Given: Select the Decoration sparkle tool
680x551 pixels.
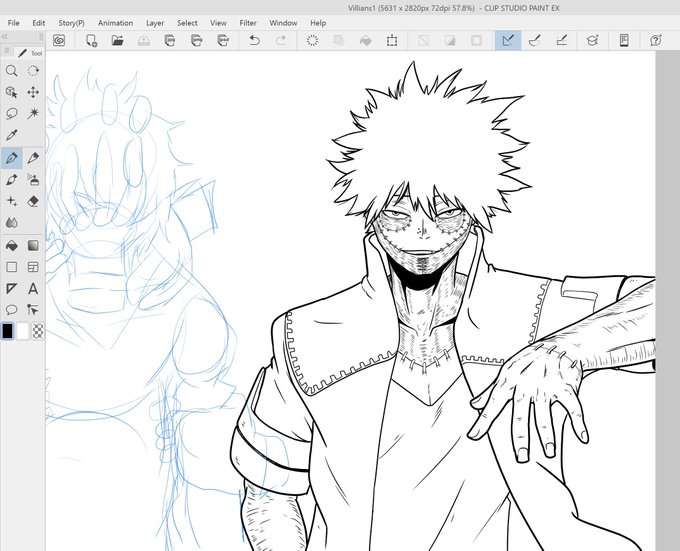Looking at the screenshot, I should click(x=12, y=201).
